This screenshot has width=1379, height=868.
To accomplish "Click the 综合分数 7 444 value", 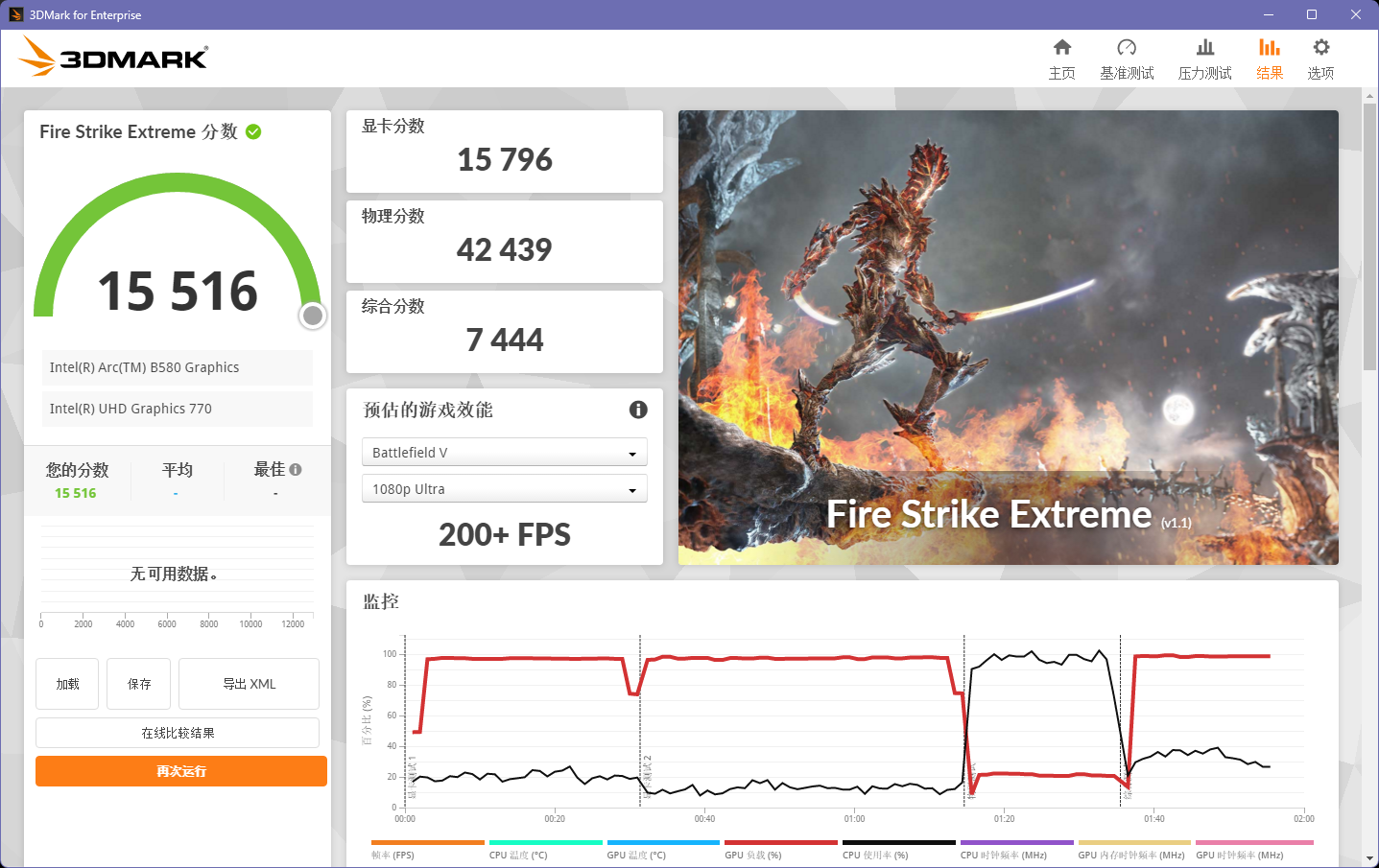I will [505, 340].
